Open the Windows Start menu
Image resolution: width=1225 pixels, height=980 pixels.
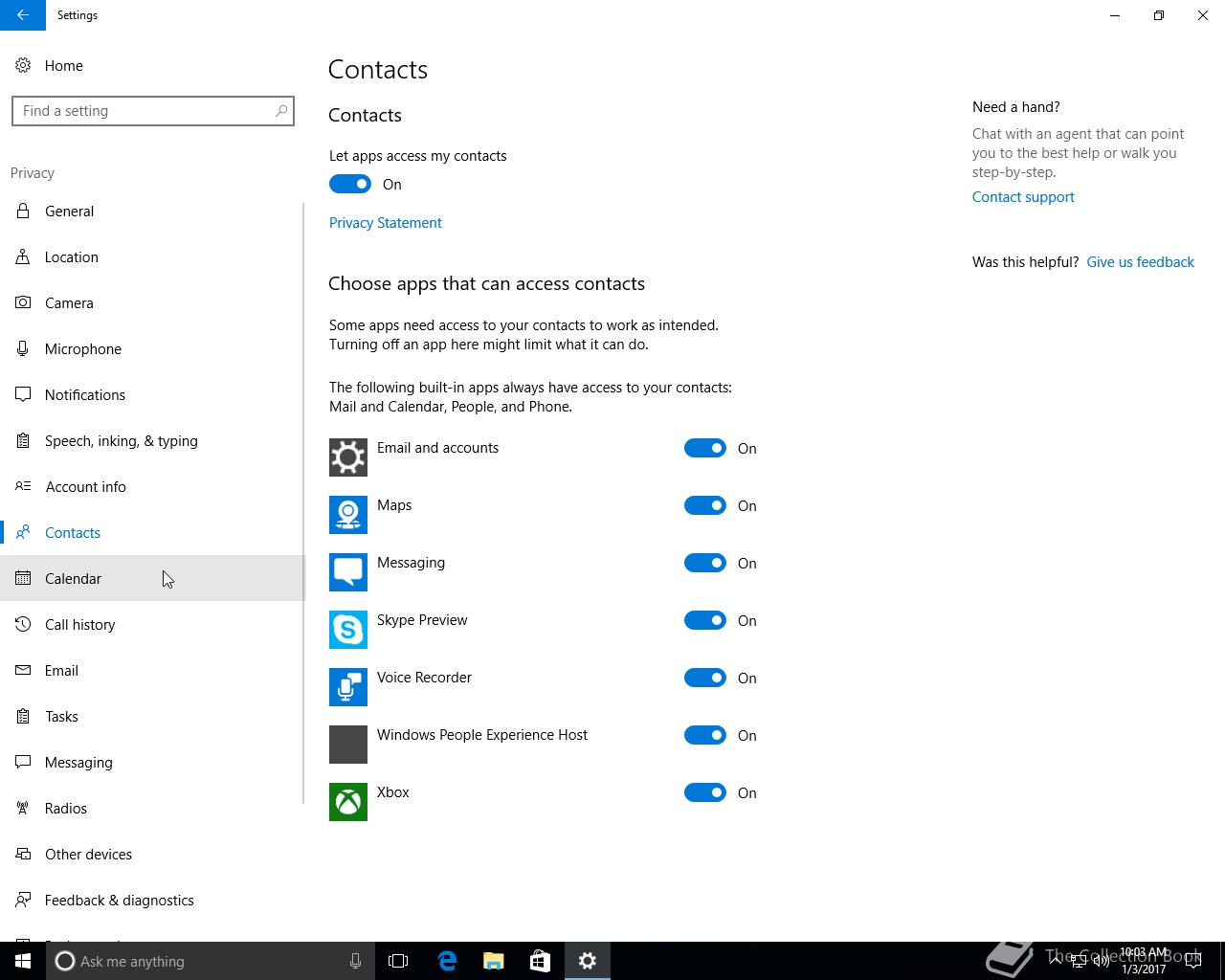tap(23, 961)
